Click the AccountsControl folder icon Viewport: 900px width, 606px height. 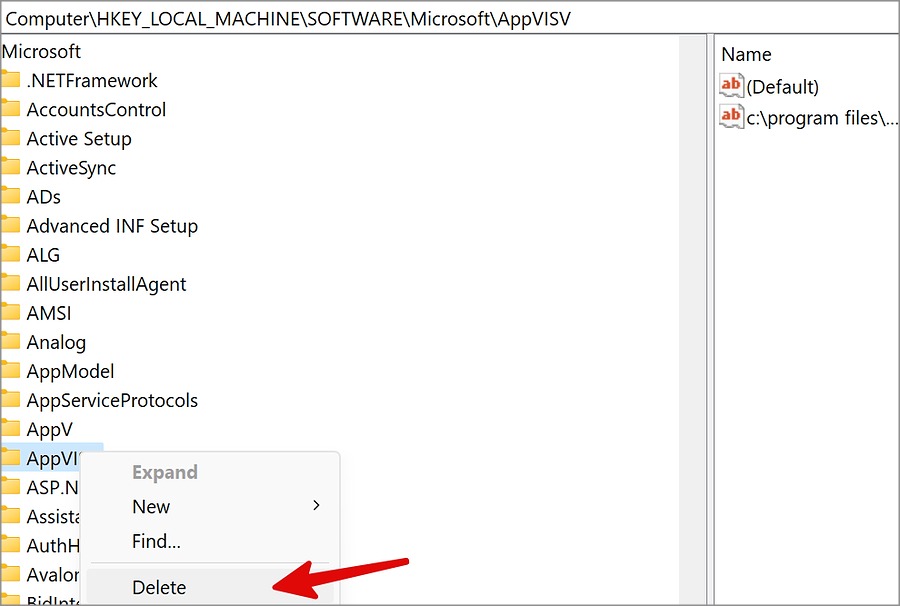[10, 108]
